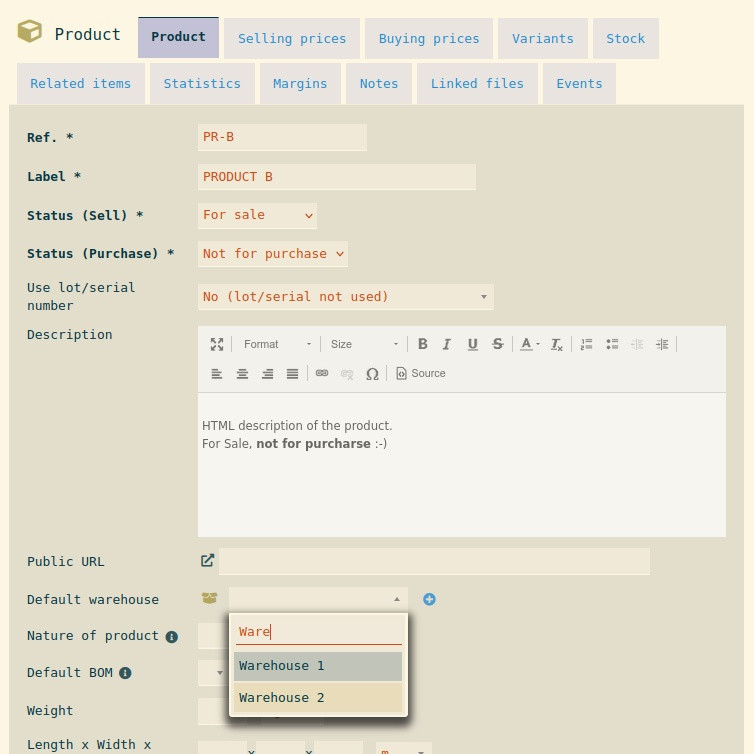
Task: Click the increase indent icon
Action: click(662, 344)
